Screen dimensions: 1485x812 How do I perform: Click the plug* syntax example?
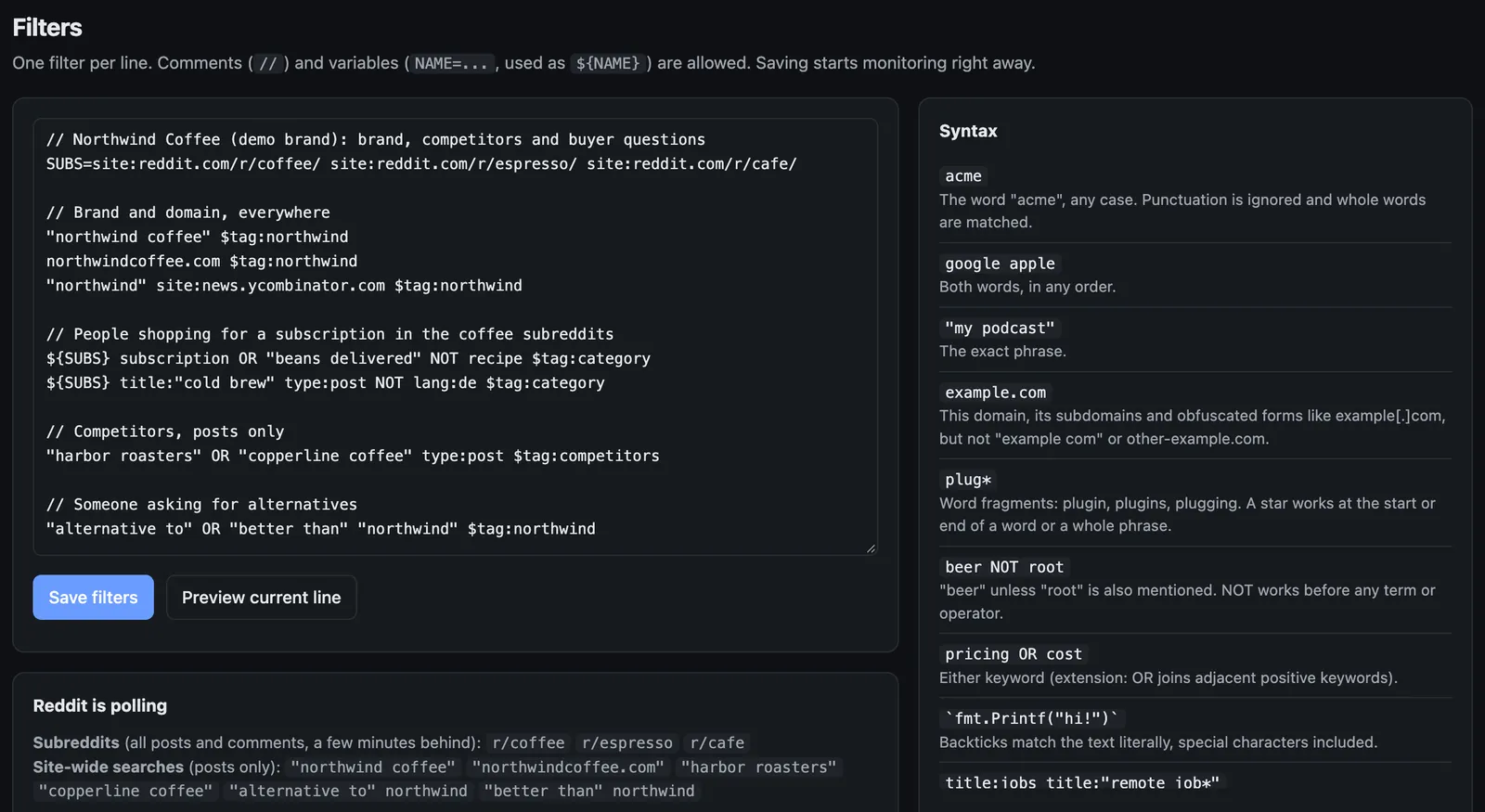[968, 480]
